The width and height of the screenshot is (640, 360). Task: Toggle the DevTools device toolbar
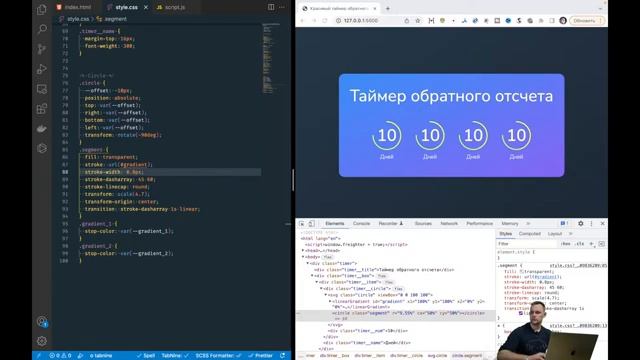(x=311, y=224)
